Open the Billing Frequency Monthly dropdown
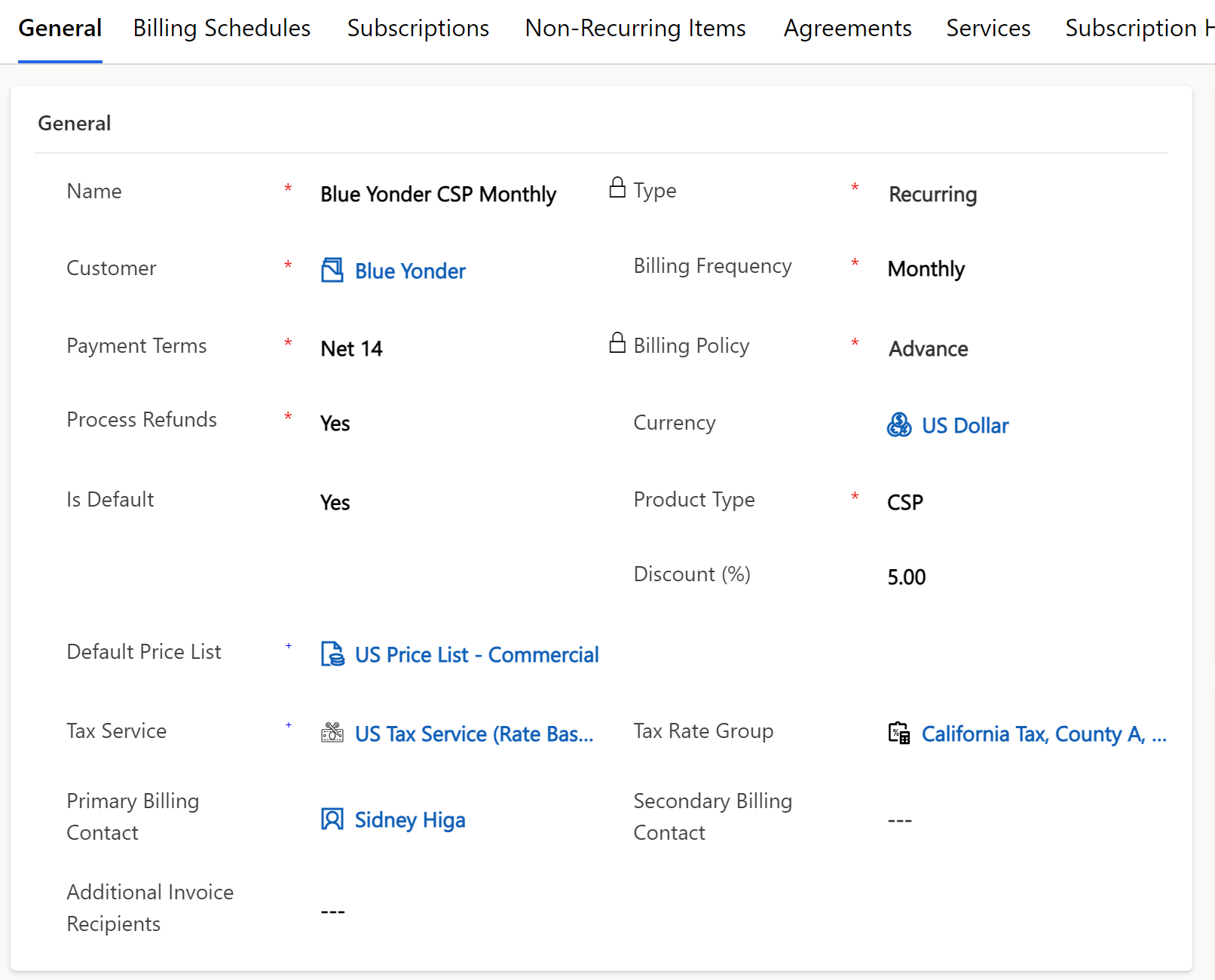The height and width of the screenshot is (980, 1215). (x=926, y=269)
